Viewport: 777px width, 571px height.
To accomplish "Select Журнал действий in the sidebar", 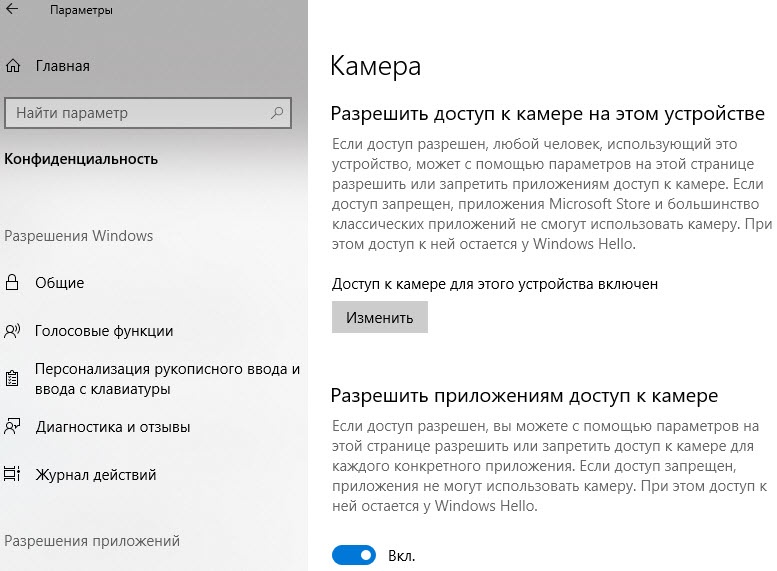I will tap(95, 475).
